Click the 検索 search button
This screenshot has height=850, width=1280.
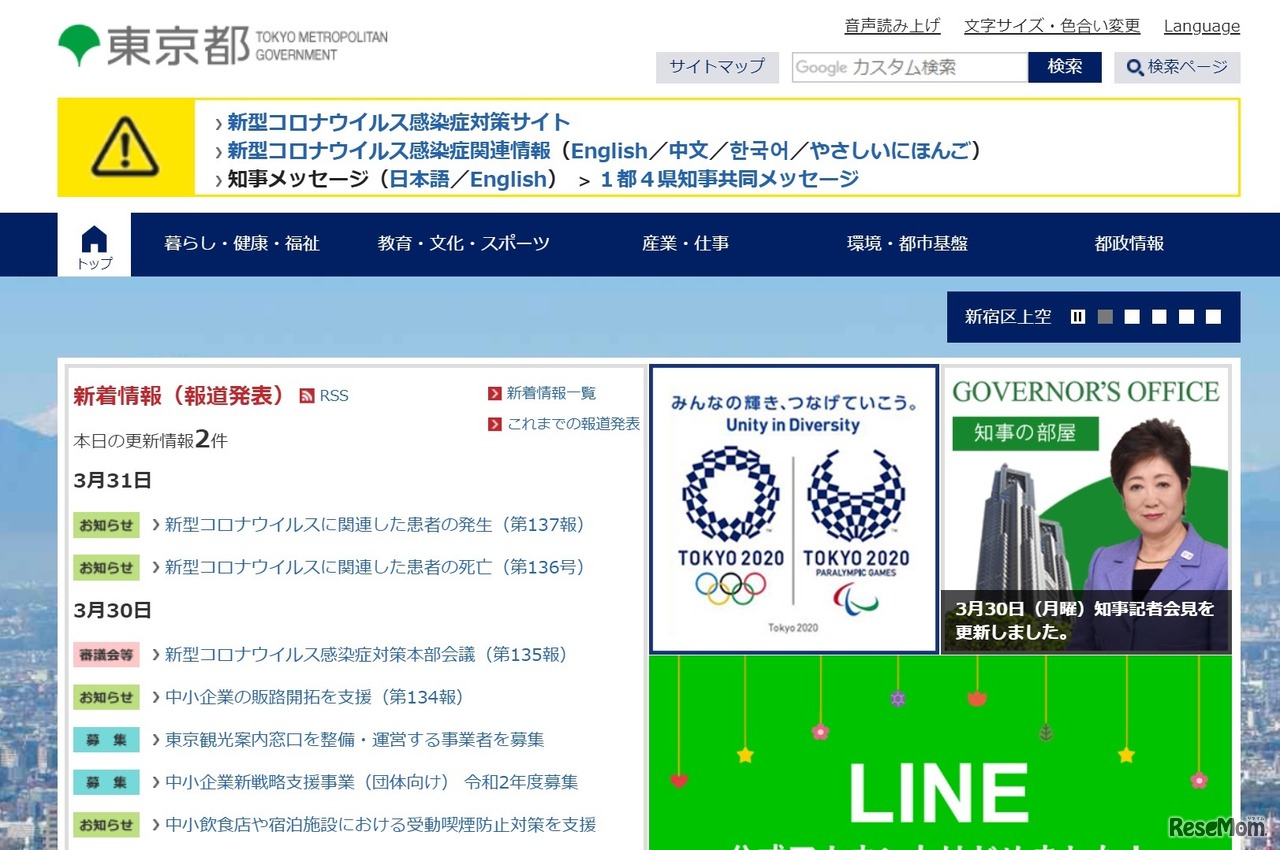coord(1064,68)
